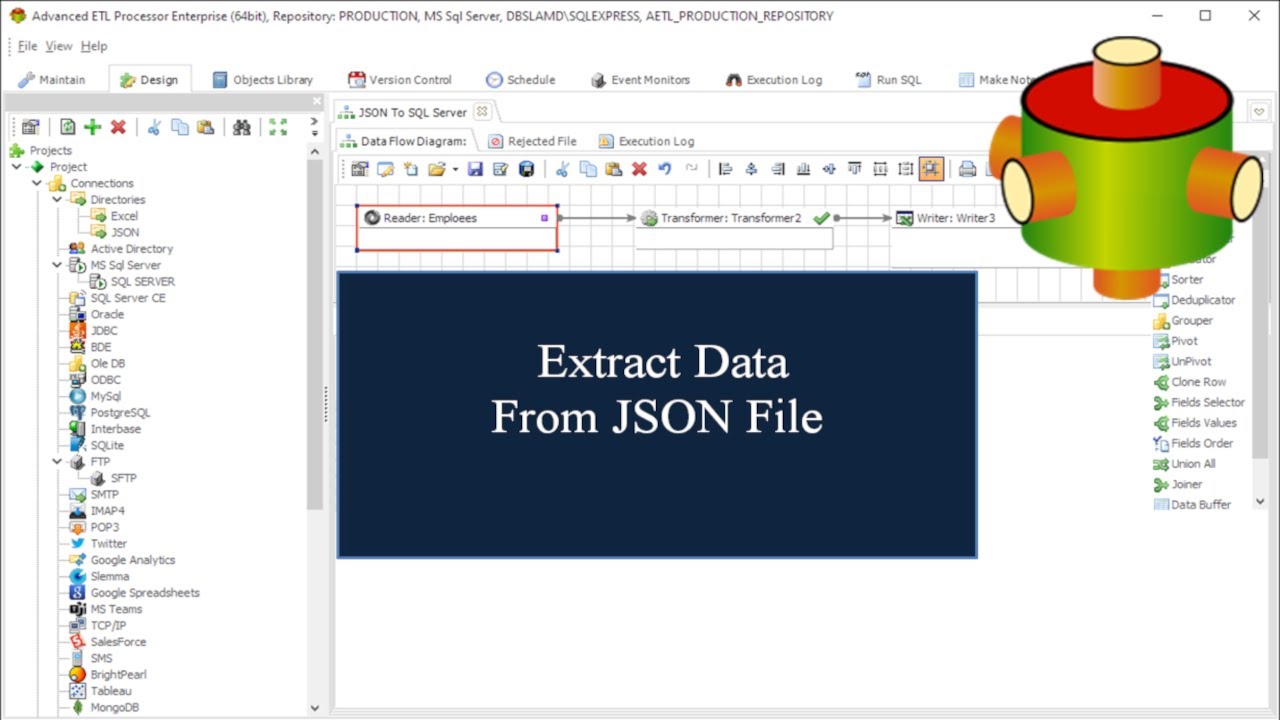Image resolution: width=1280 pixels, height=720 pixels.
Task: Close the JSON To SQL Server document tab
Action: coord(482,112)
